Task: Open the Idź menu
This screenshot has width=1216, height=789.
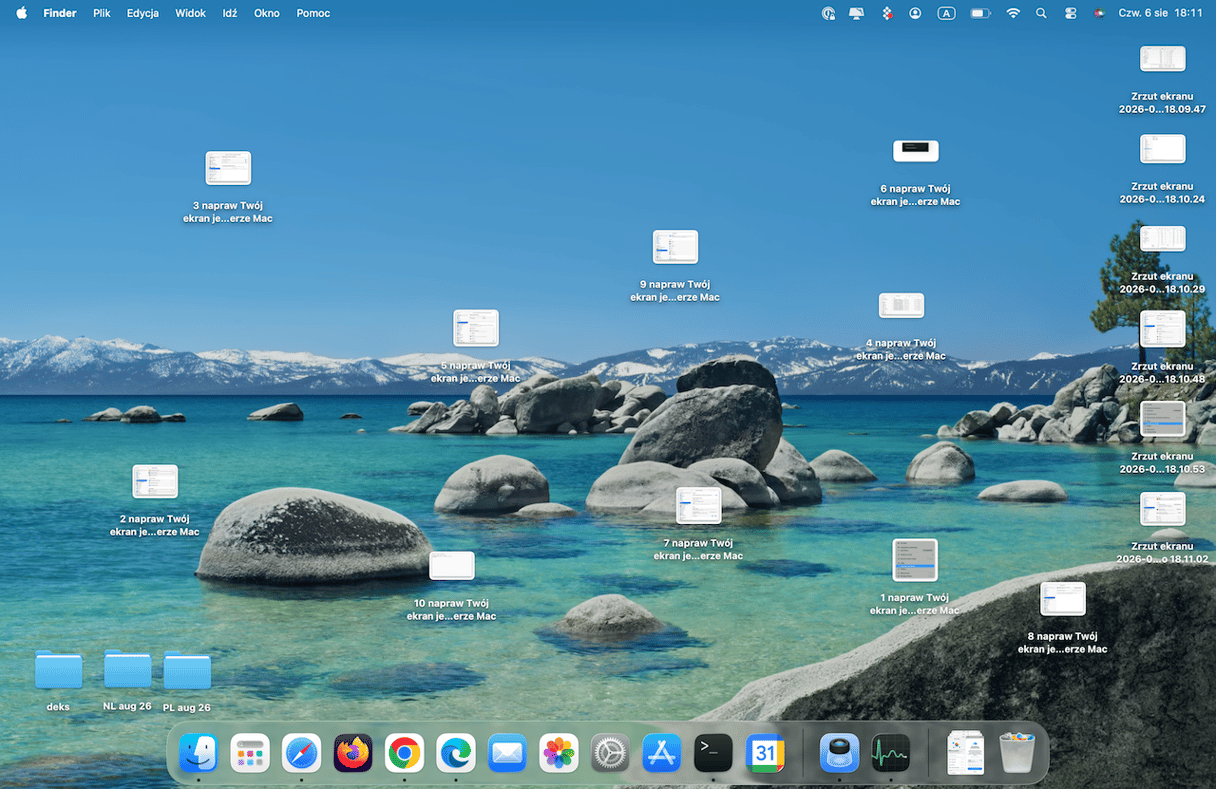Action: [230, 13]
